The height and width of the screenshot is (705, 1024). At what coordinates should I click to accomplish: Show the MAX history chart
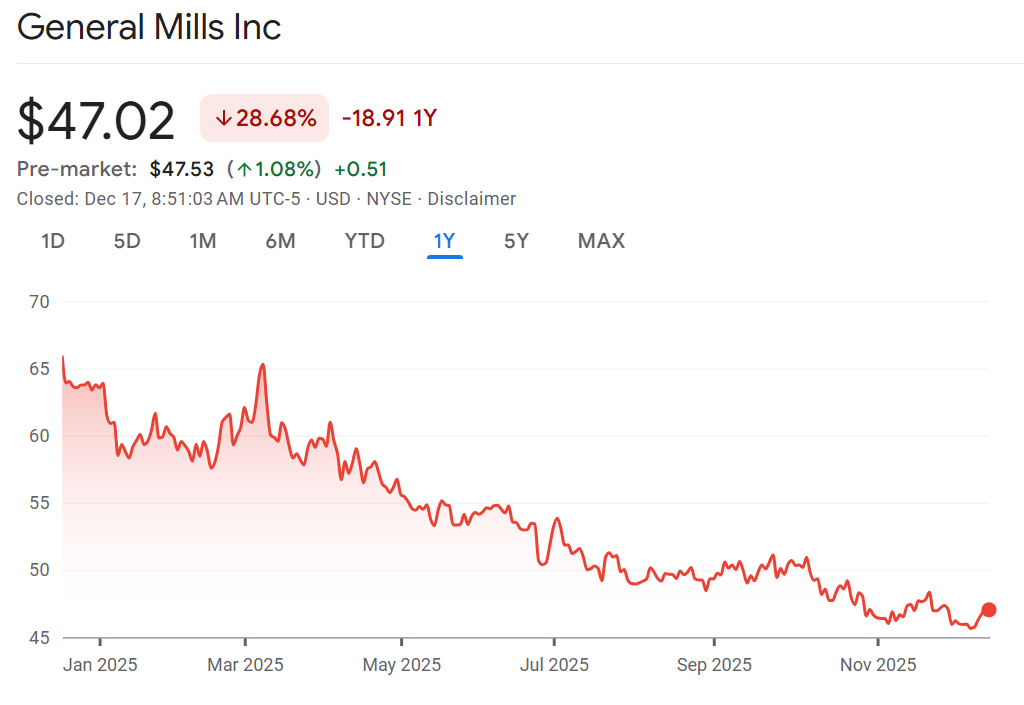[x=601, y=241]
